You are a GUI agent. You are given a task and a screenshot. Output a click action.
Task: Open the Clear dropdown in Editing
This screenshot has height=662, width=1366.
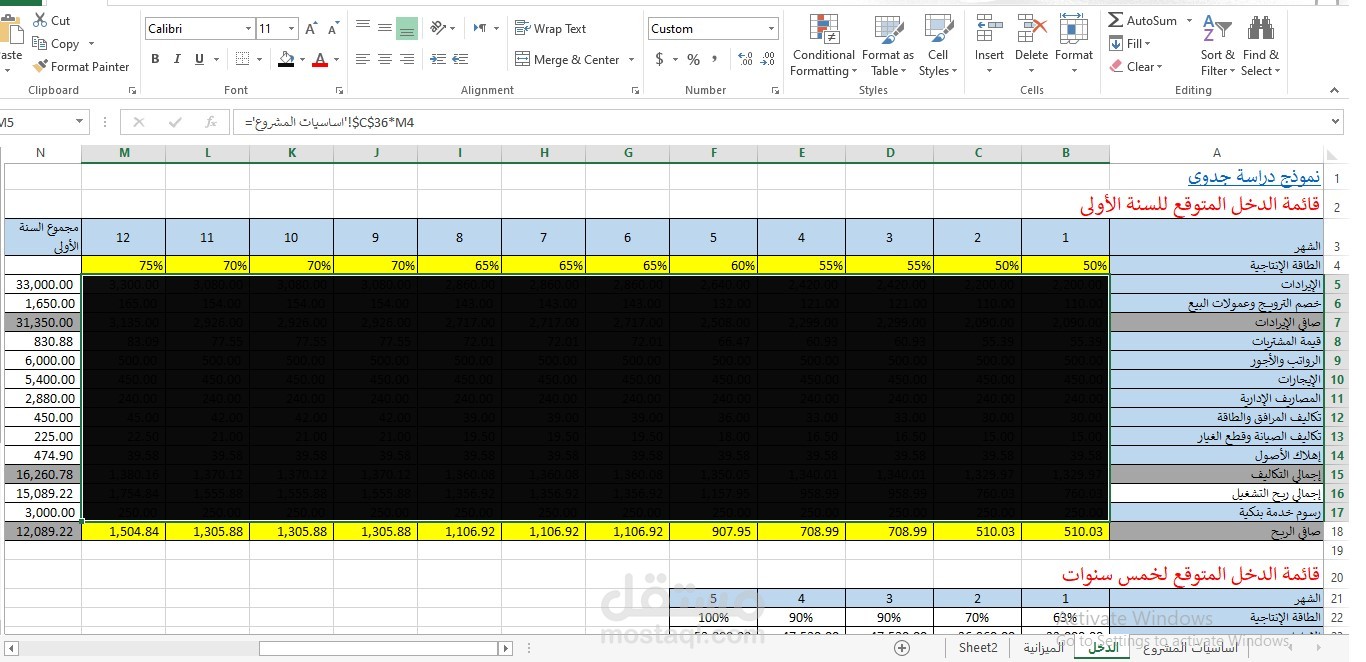pos(1136,67)
